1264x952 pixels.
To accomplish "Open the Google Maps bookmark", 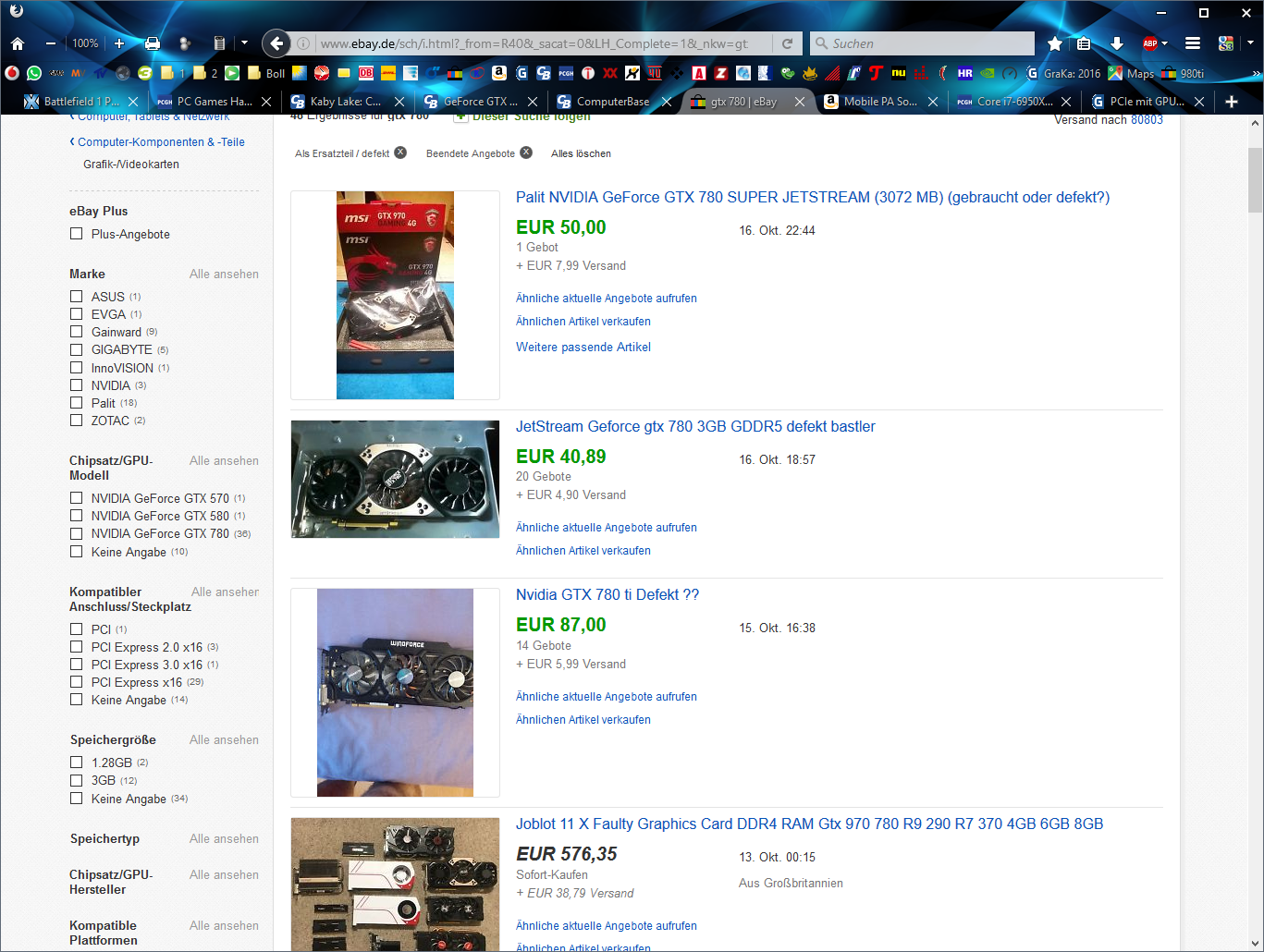I will [1132, 73].
